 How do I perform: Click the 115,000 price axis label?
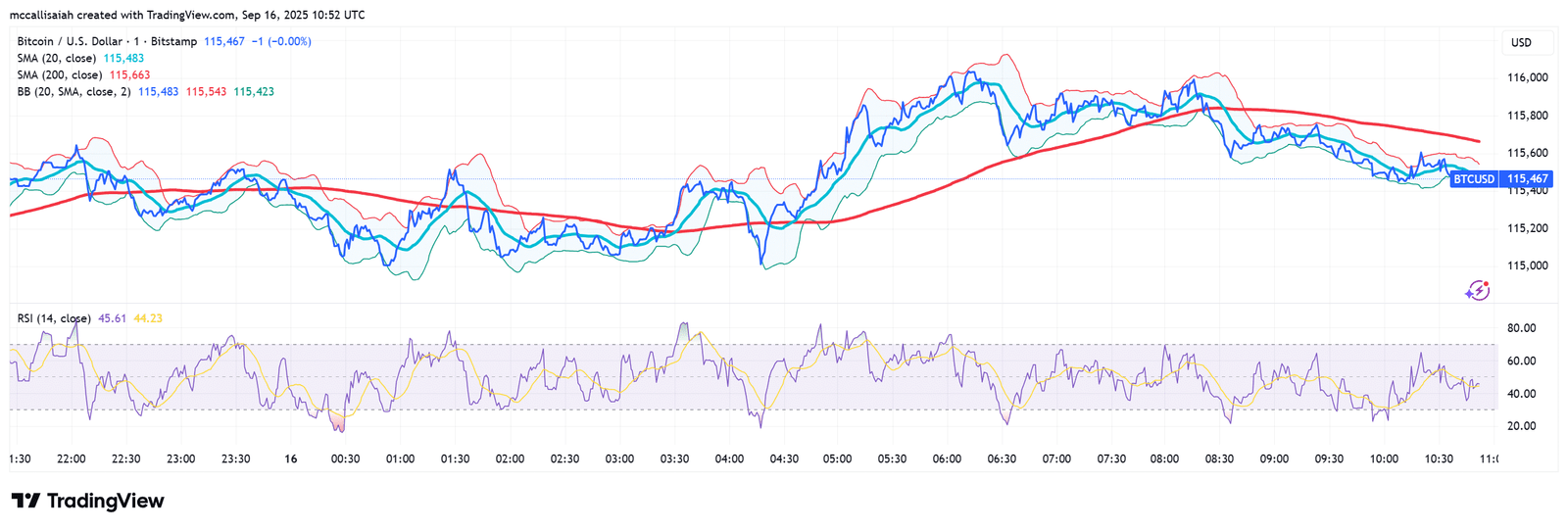[1527, 265]
